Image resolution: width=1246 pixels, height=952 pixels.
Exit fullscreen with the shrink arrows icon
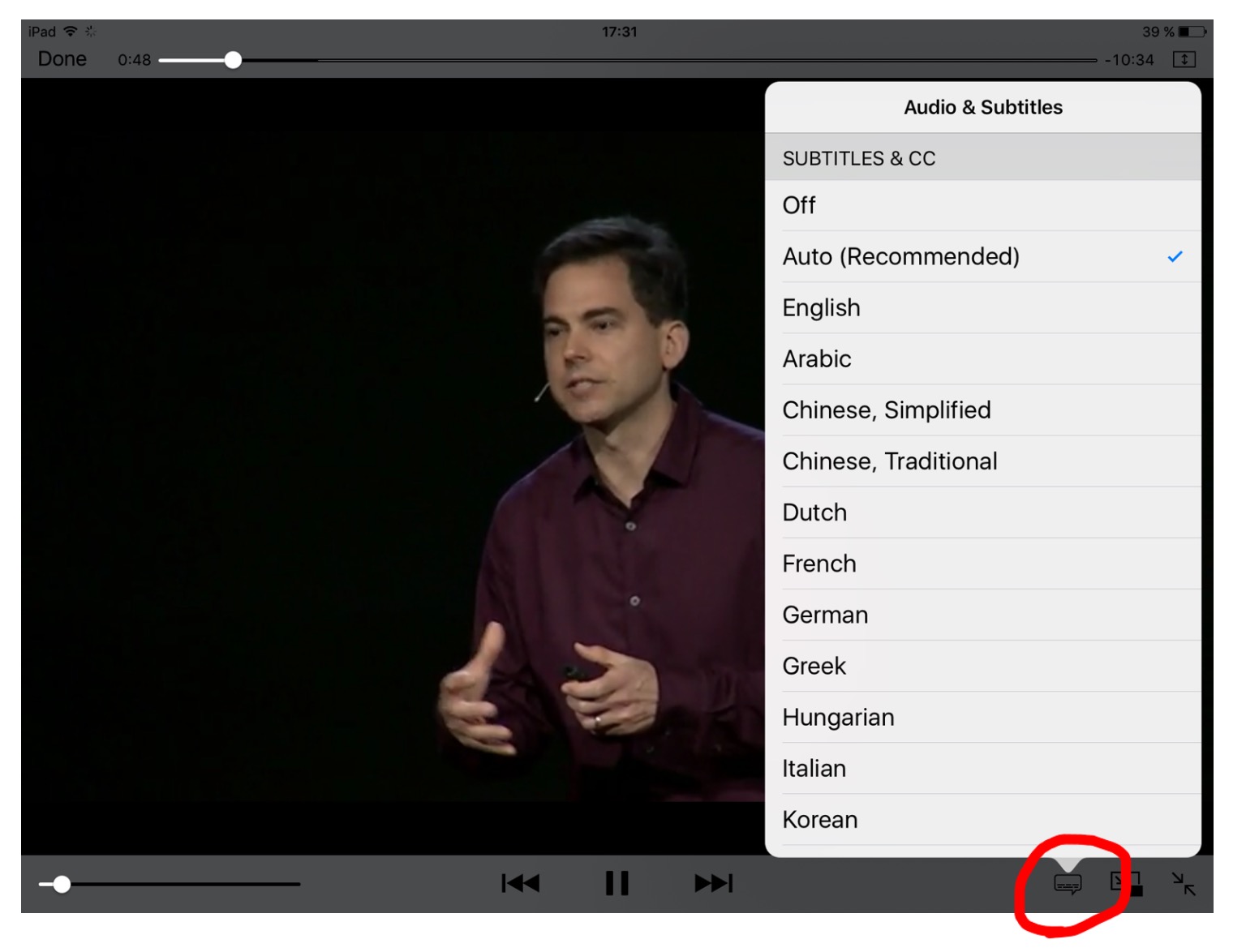[1184, 883]
